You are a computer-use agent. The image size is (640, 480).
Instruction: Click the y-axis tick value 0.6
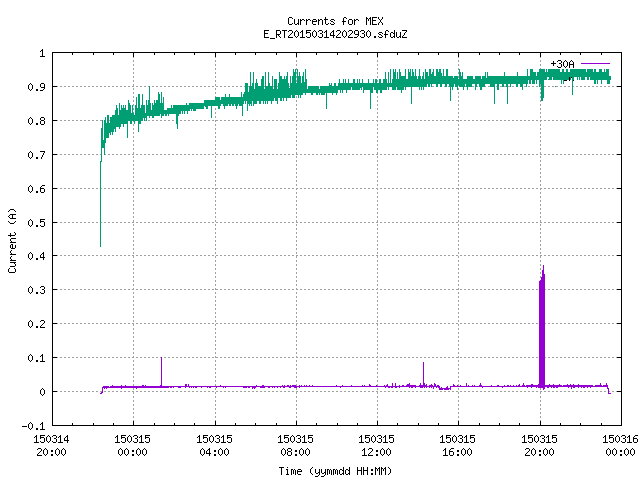tap(36, 189)
